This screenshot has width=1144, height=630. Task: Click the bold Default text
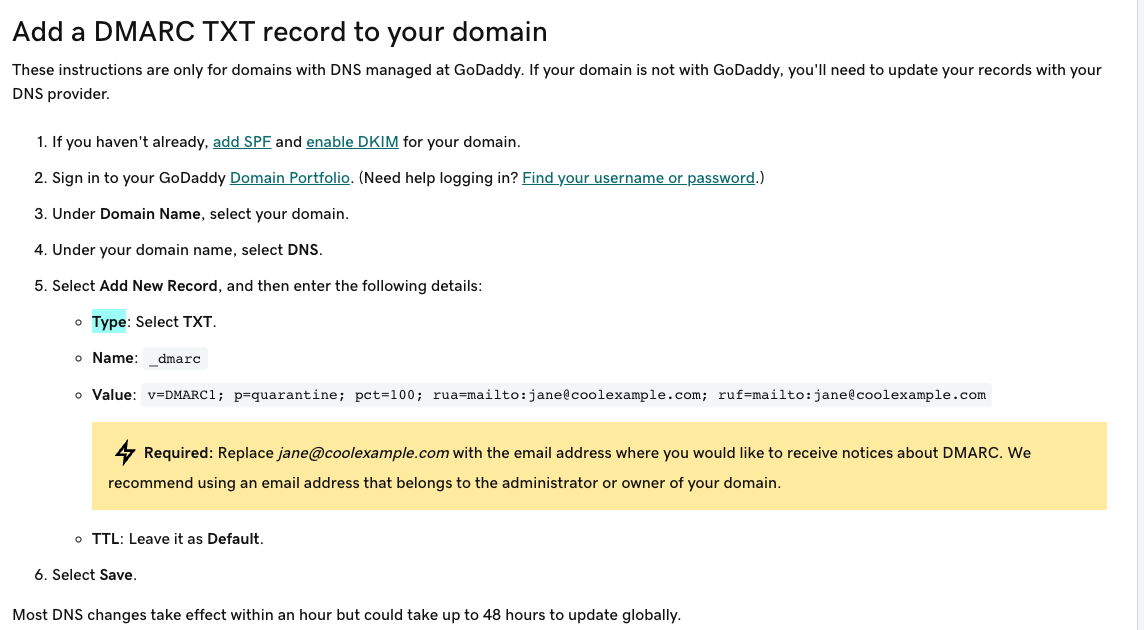233,539
